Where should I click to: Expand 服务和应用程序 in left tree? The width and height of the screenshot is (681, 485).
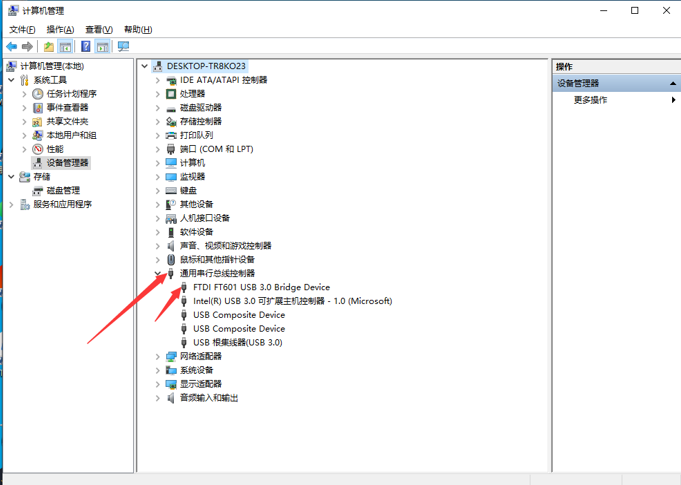click(11, 205)
